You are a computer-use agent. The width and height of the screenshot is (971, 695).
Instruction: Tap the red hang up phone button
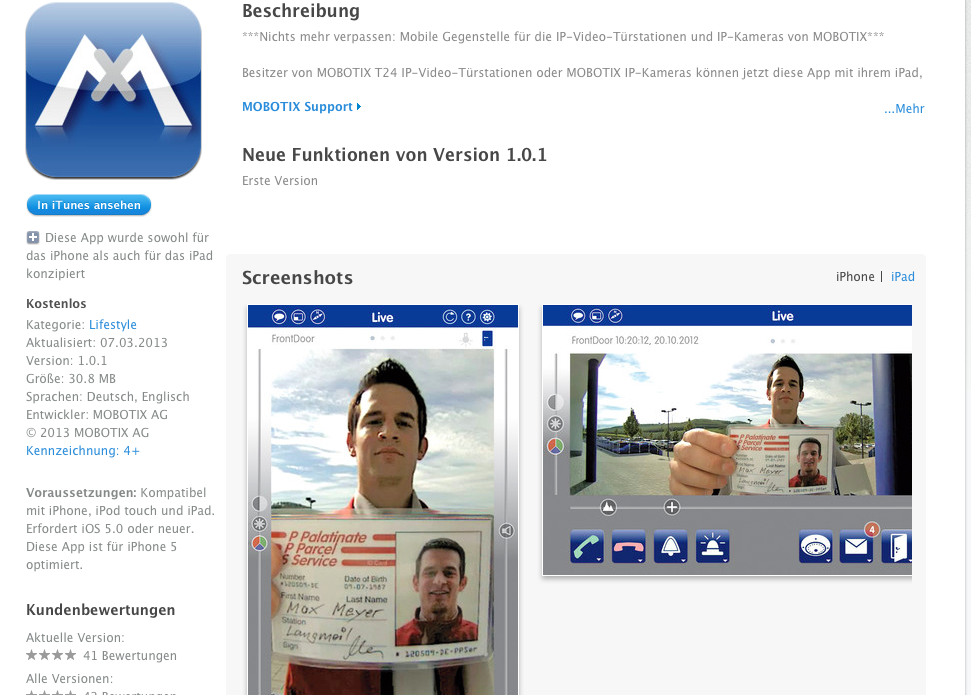coord(629,547)
